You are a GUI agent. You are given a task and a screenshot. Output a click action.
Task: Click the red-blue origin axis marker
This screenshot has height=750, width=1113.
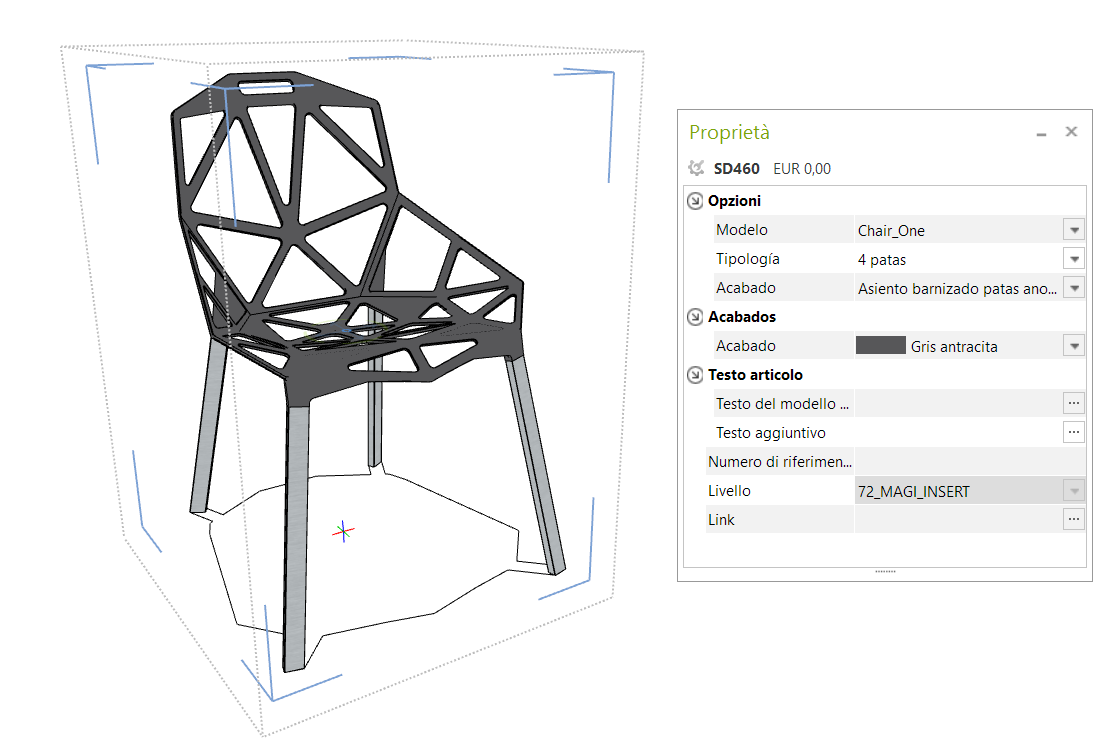coord(344,531)
